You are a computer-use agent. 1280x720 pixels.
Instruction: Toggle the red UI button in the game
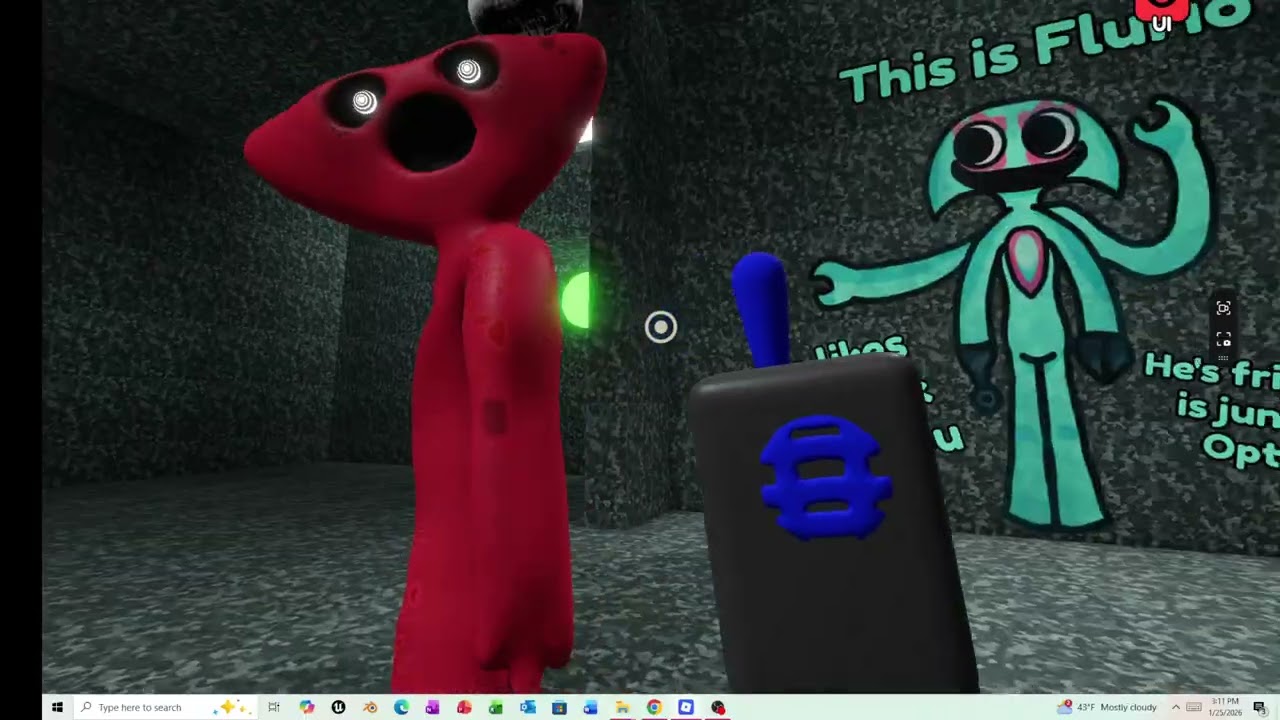pyautogui.click(x=1161, y=15)
